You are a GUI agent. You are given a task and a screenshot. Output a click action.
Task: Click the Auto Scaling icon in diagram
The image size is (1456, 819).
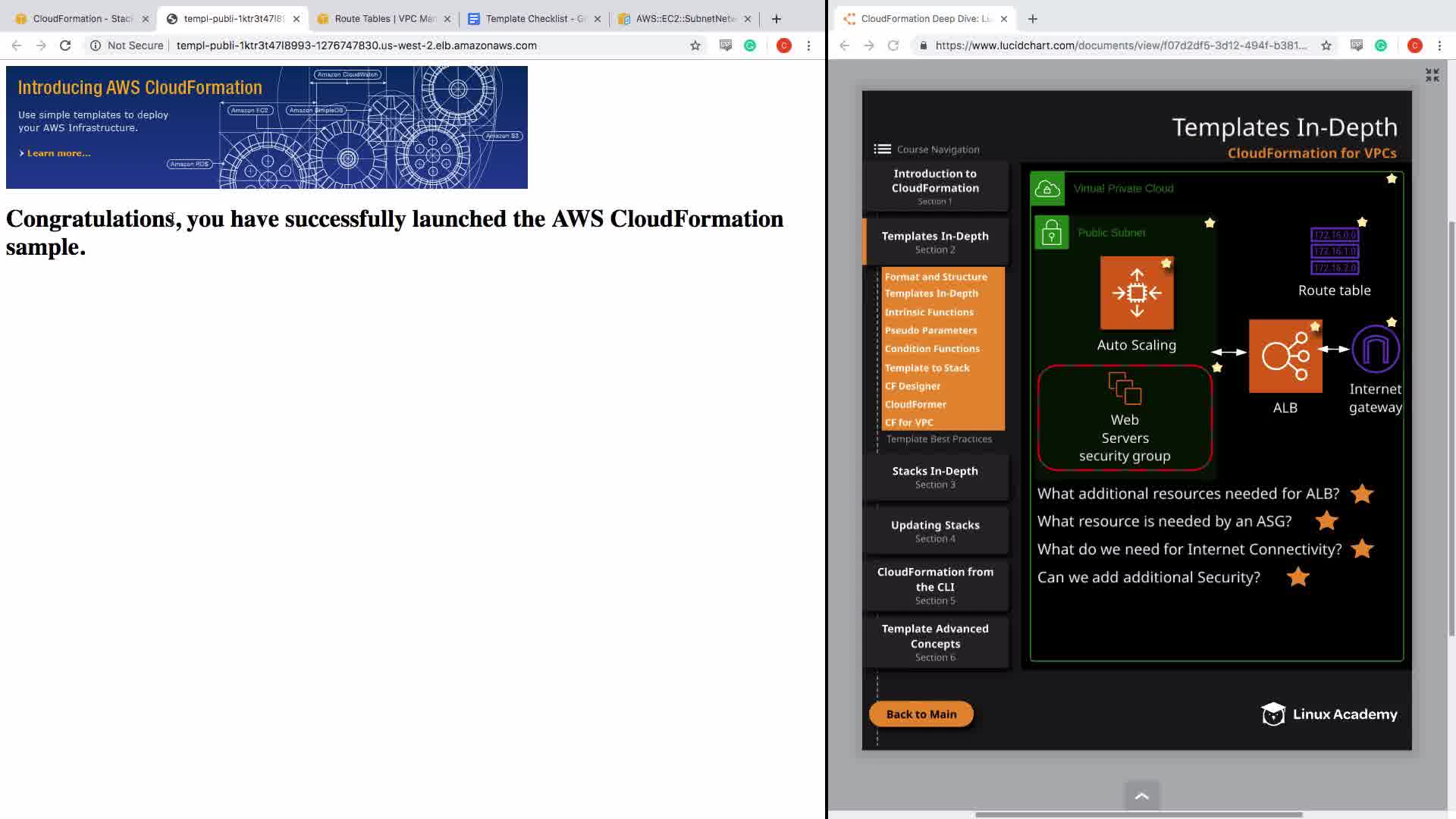(x=1136, y=293)
